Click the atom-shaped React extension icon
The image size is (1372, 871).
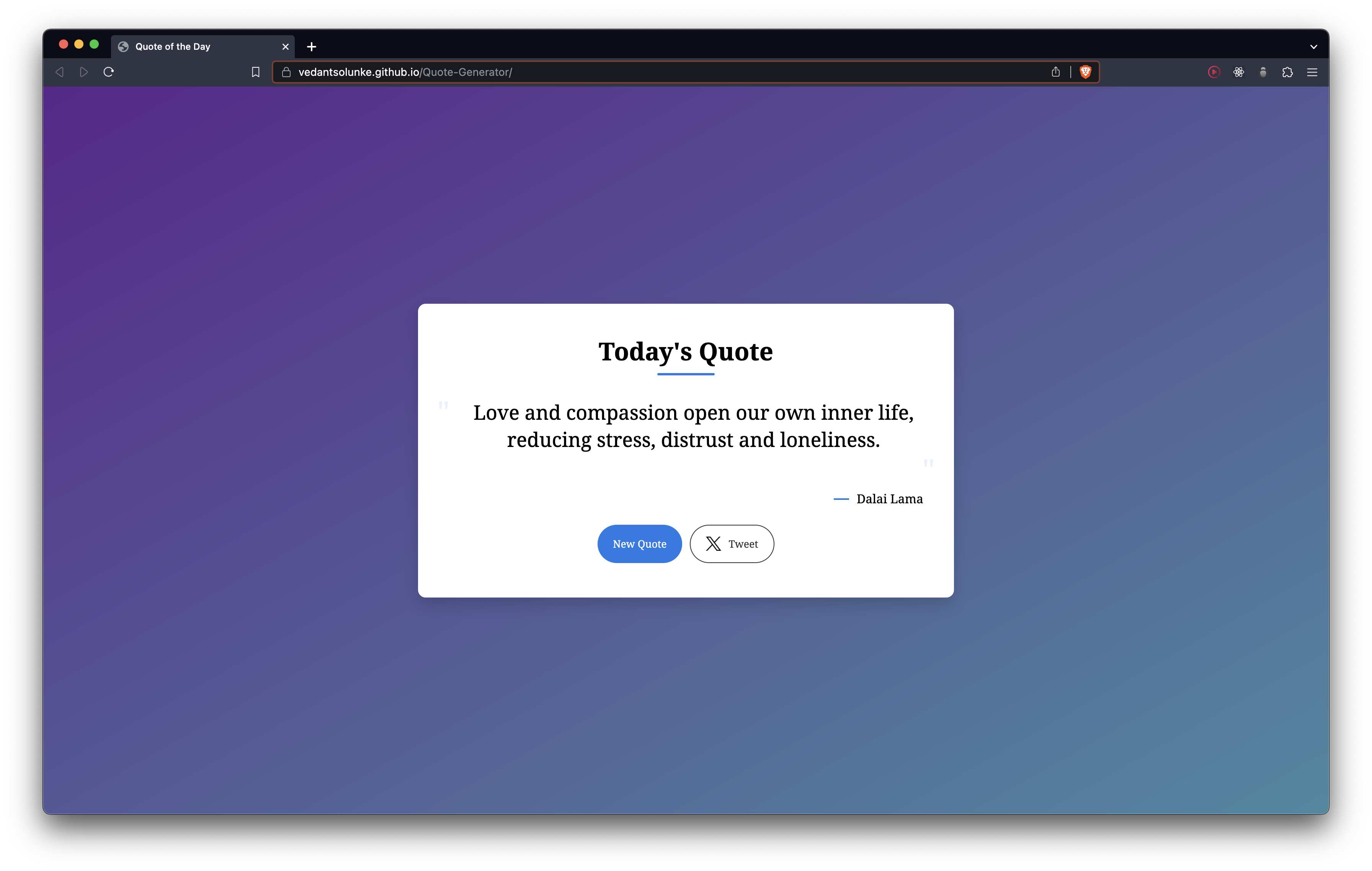(x=1238, y=72)
